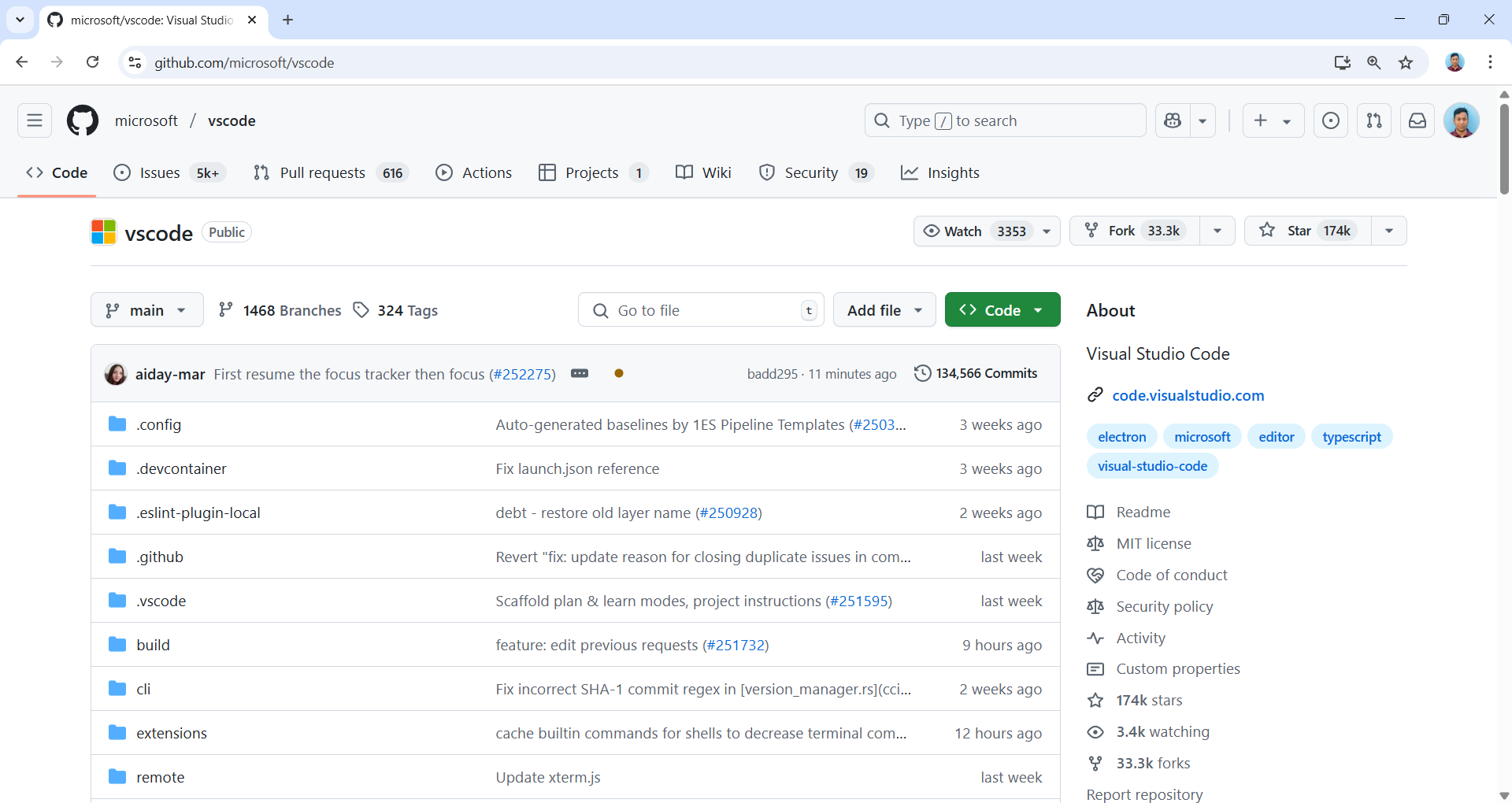Screen dimensions: 1512x803
Task: Click the page vertical scrollbar
Action: coord(1504,150)
